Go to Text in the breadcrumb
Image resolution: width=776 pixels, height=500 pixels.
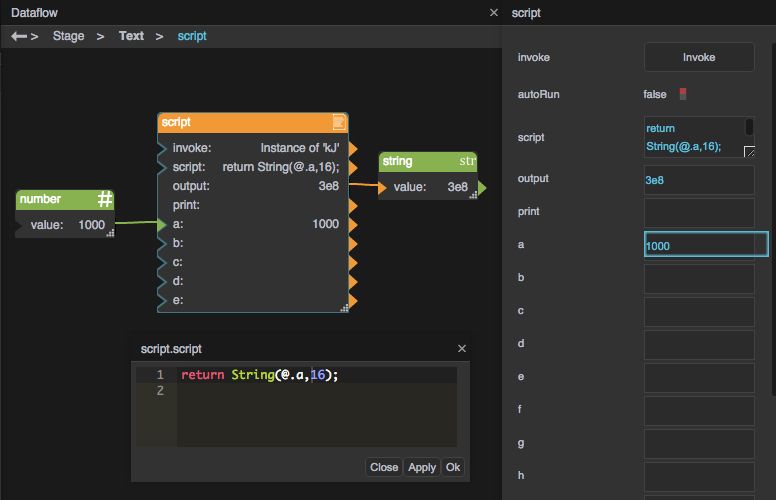tap(131, 36)
